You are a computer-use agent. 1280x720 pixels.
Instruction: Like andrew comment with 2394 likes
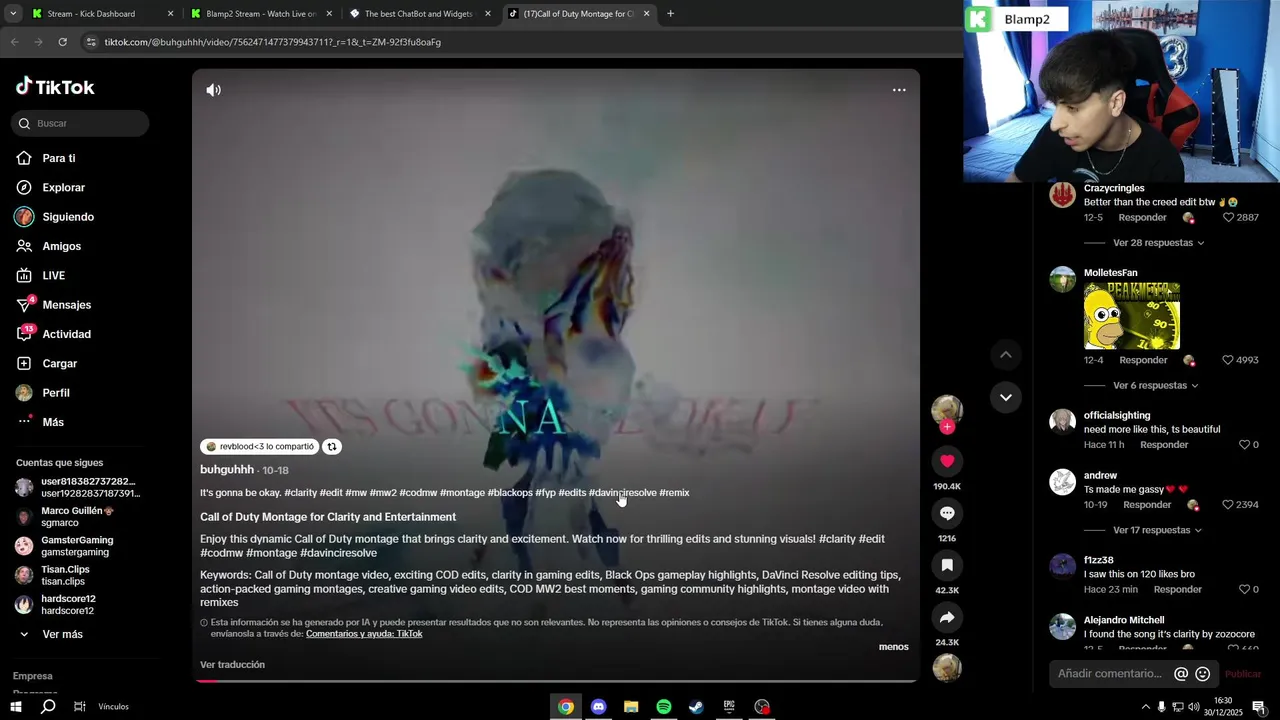tap(1228, 505)
